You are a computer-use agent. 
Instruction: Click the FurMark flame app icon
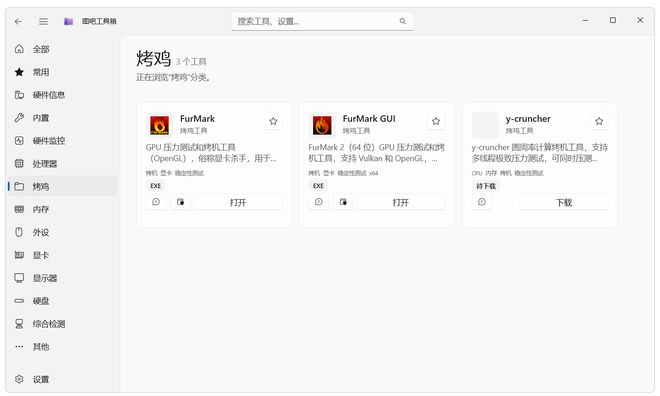click(x=159, y=125)
